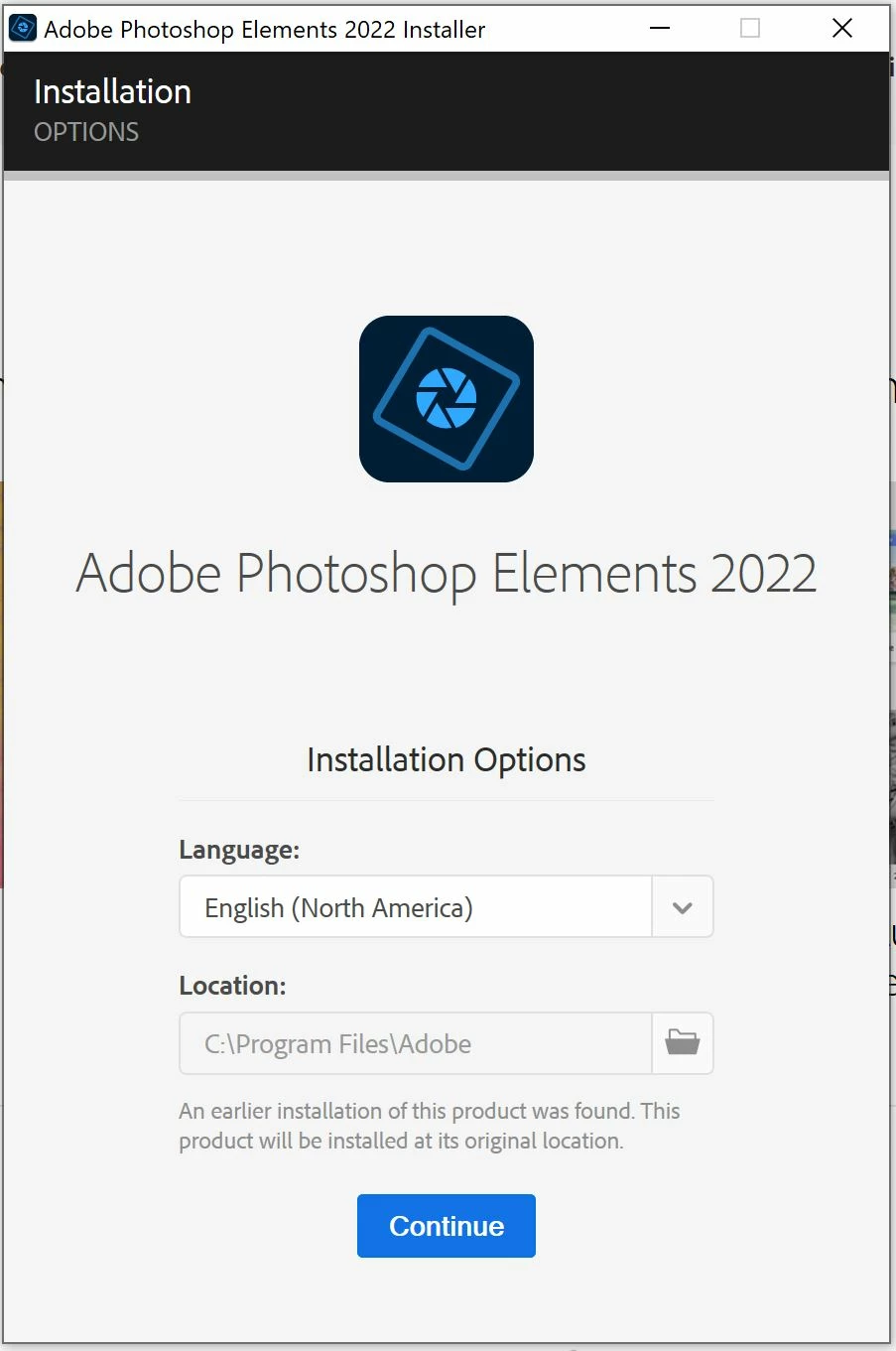The width and height of the screenshot is (896, 1351).
Task: Click the Location: label
Action: coord(232,986)
